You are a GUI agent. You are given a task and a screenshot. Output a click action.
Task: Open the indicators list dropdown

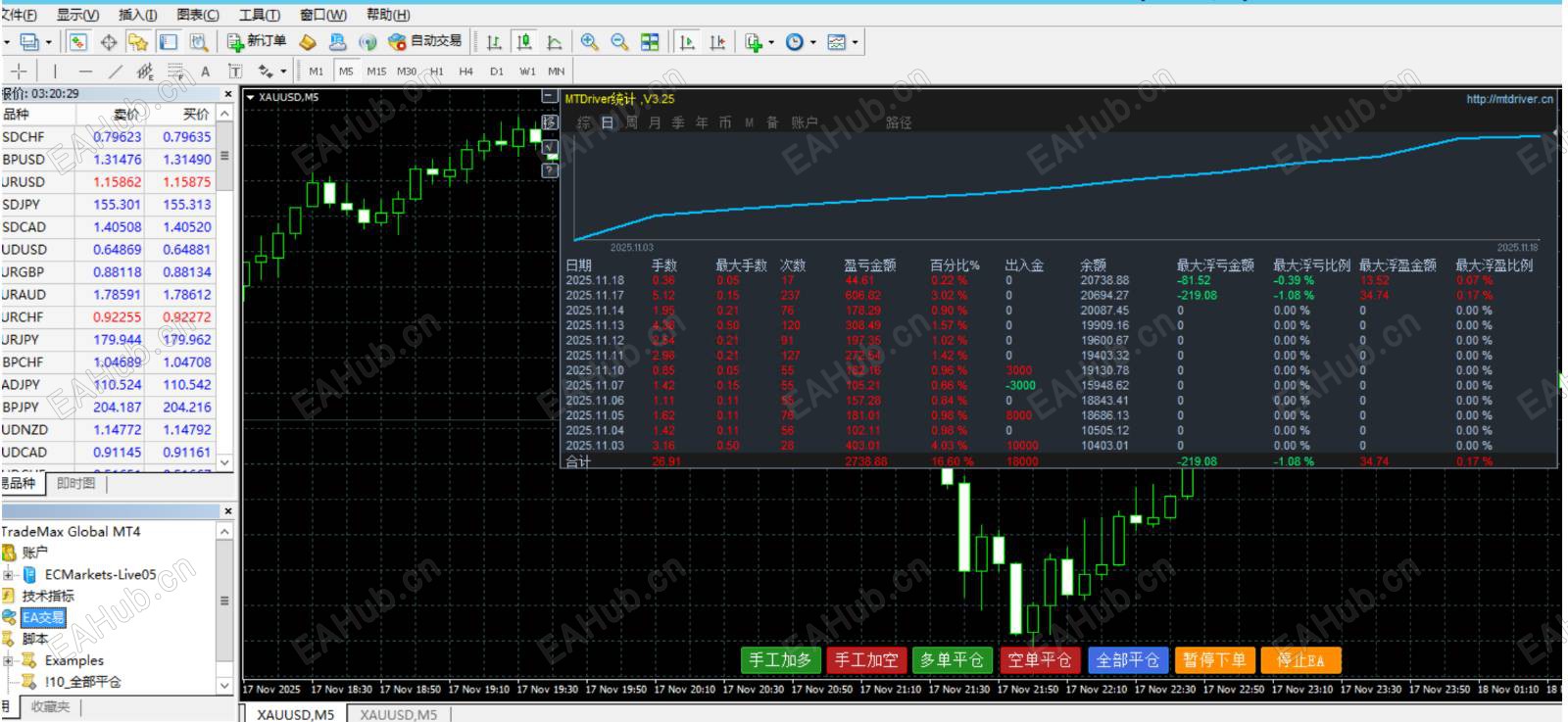pyautogui.click(x=759, y=42)
